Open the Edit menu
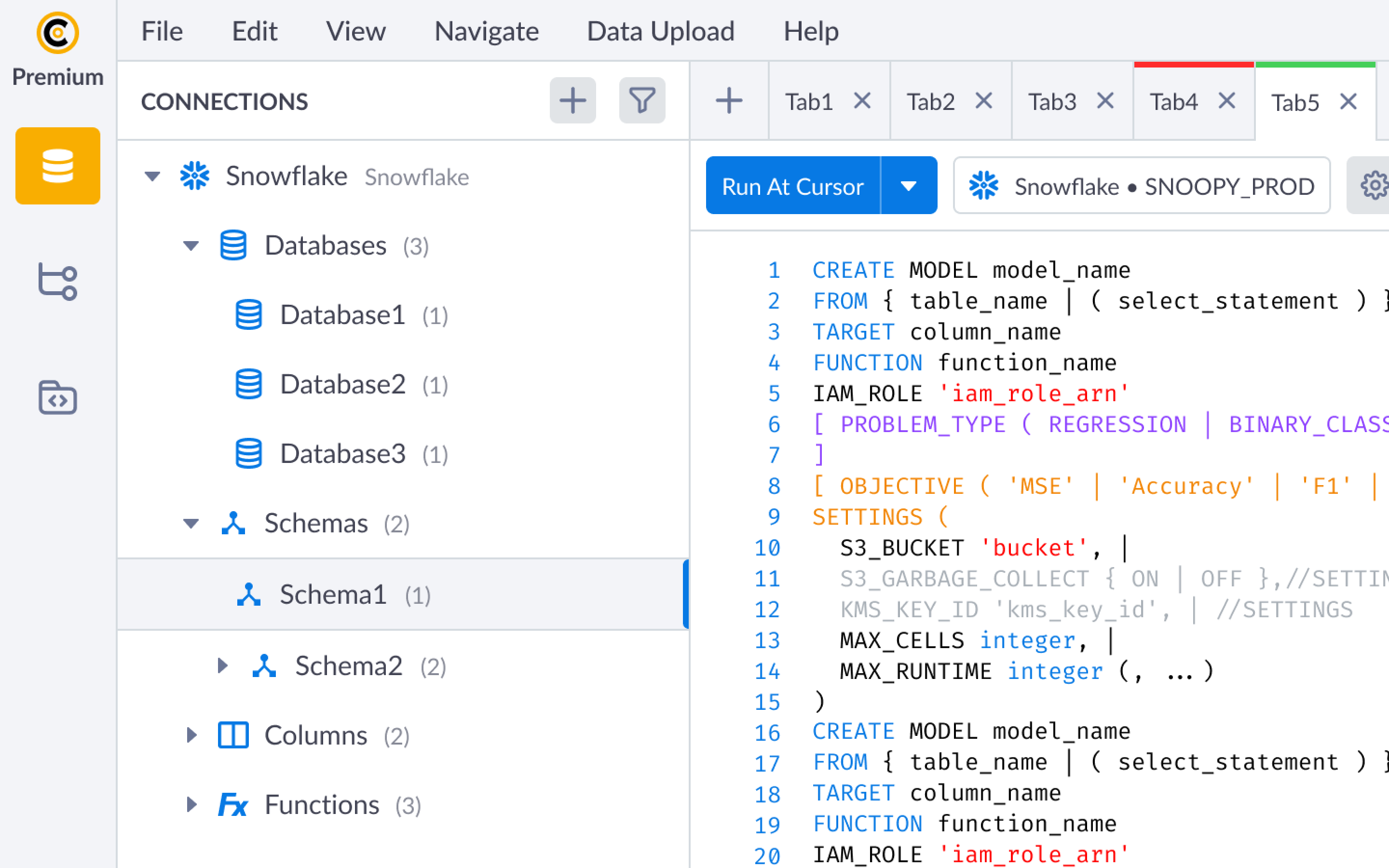The image size is (1389, 868). coord(254,31)
